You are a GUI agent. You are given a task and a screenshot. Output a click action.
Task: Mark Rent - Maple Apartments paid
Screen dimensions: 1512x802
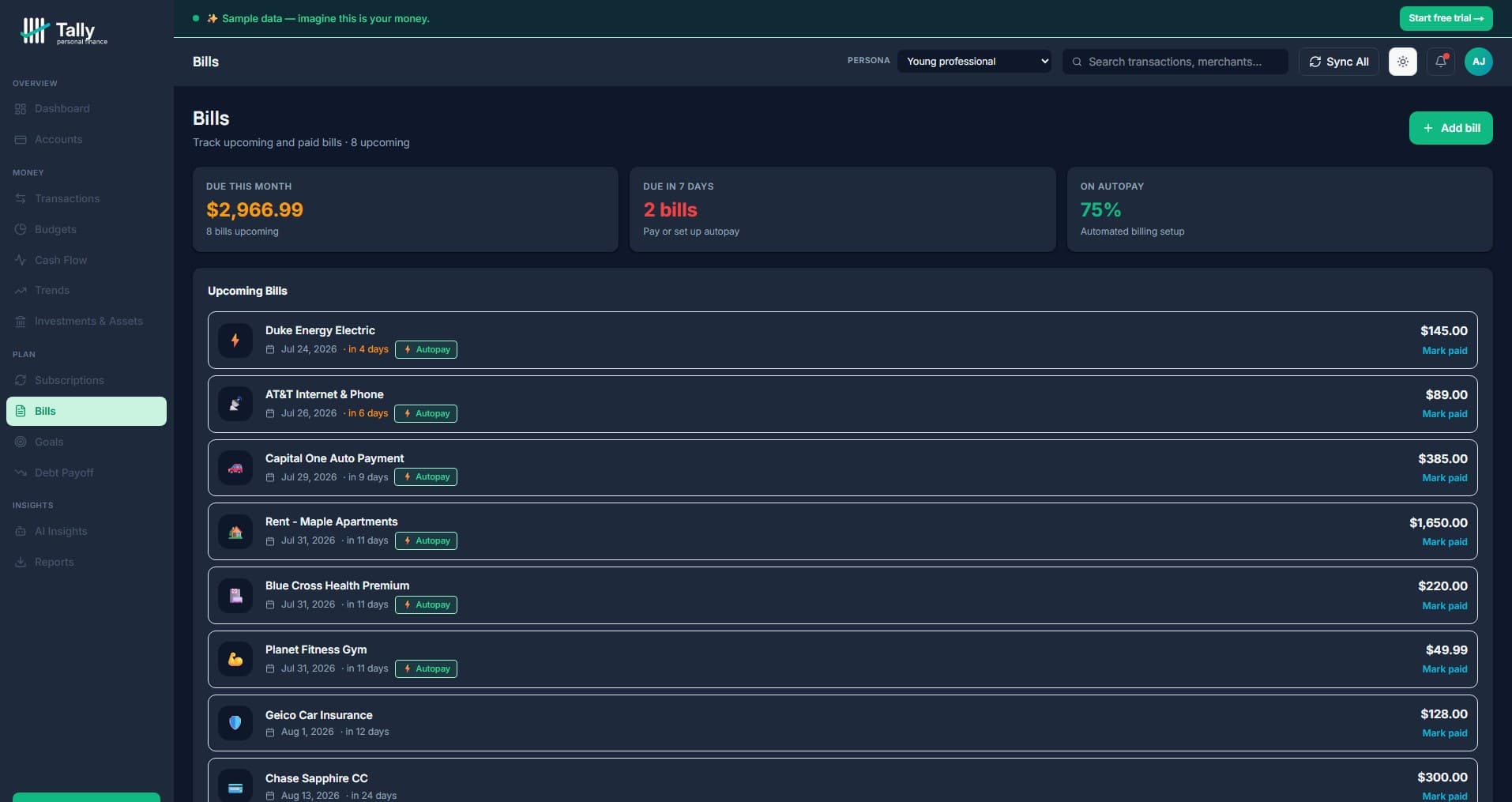pos(1444,542)
